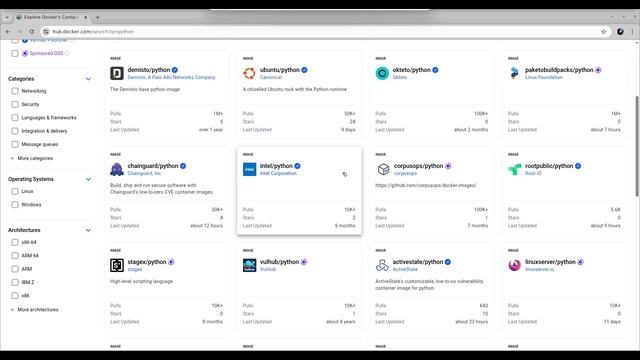Click the Ubuntu logo on ubuntu/python card

pyautogui.click(x=249, y=73)
